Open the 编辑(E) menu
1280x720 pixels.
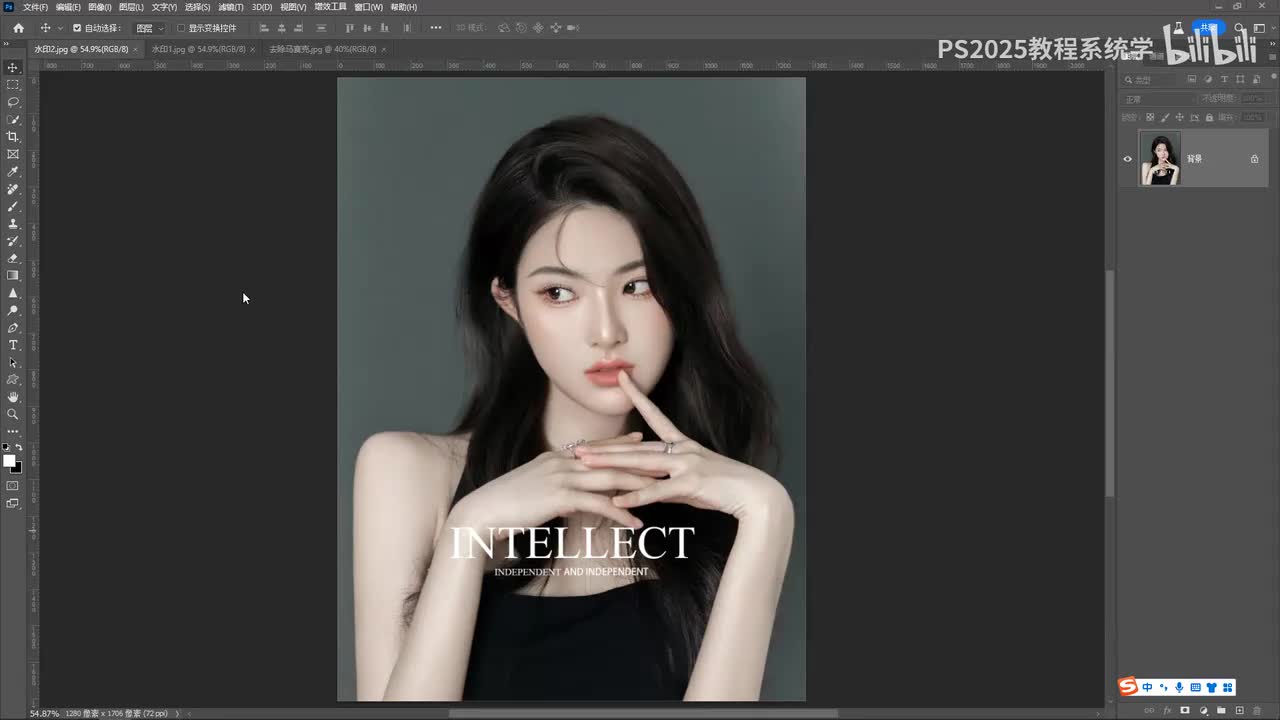pos(68,7)
